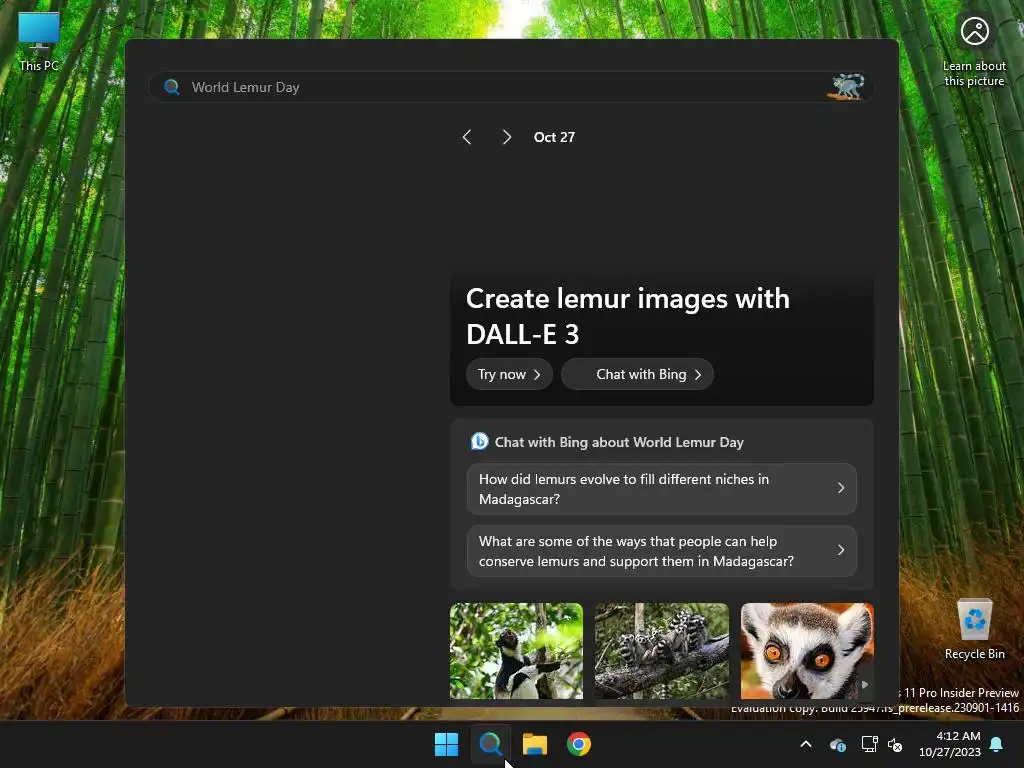Open the lemurs on a branch thumbnail
The image size is (1024, 768).
coord(662,651)
